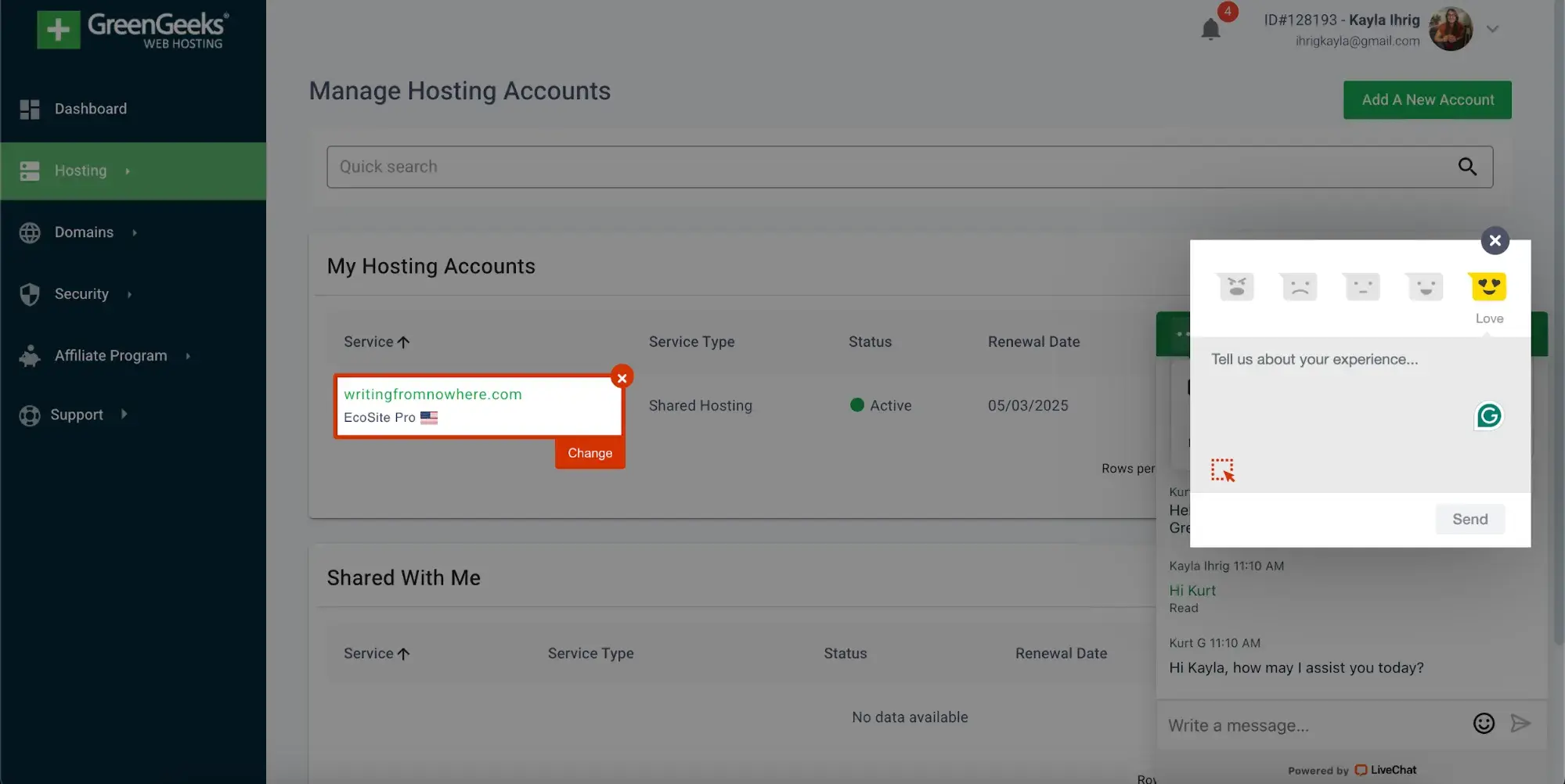1565x784 pixels.
Task: Select the sad face rating emoji
Action: (x=1299, y=287)
